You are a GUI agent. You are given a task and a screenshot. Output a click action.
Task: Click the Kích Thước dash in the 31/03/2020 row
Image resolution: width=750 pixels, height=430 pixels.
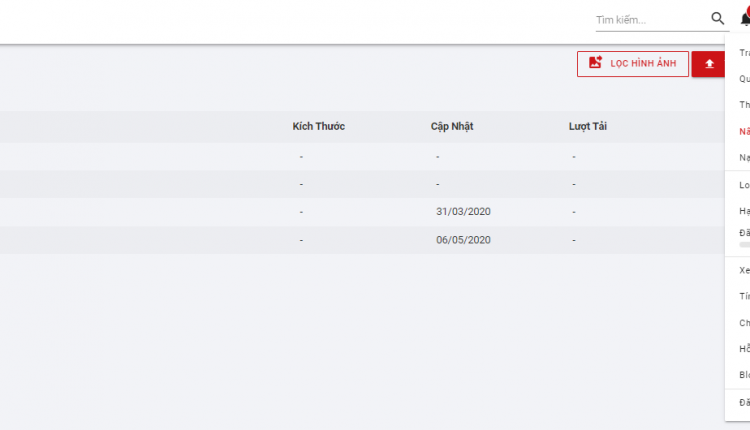pos(301,212)
